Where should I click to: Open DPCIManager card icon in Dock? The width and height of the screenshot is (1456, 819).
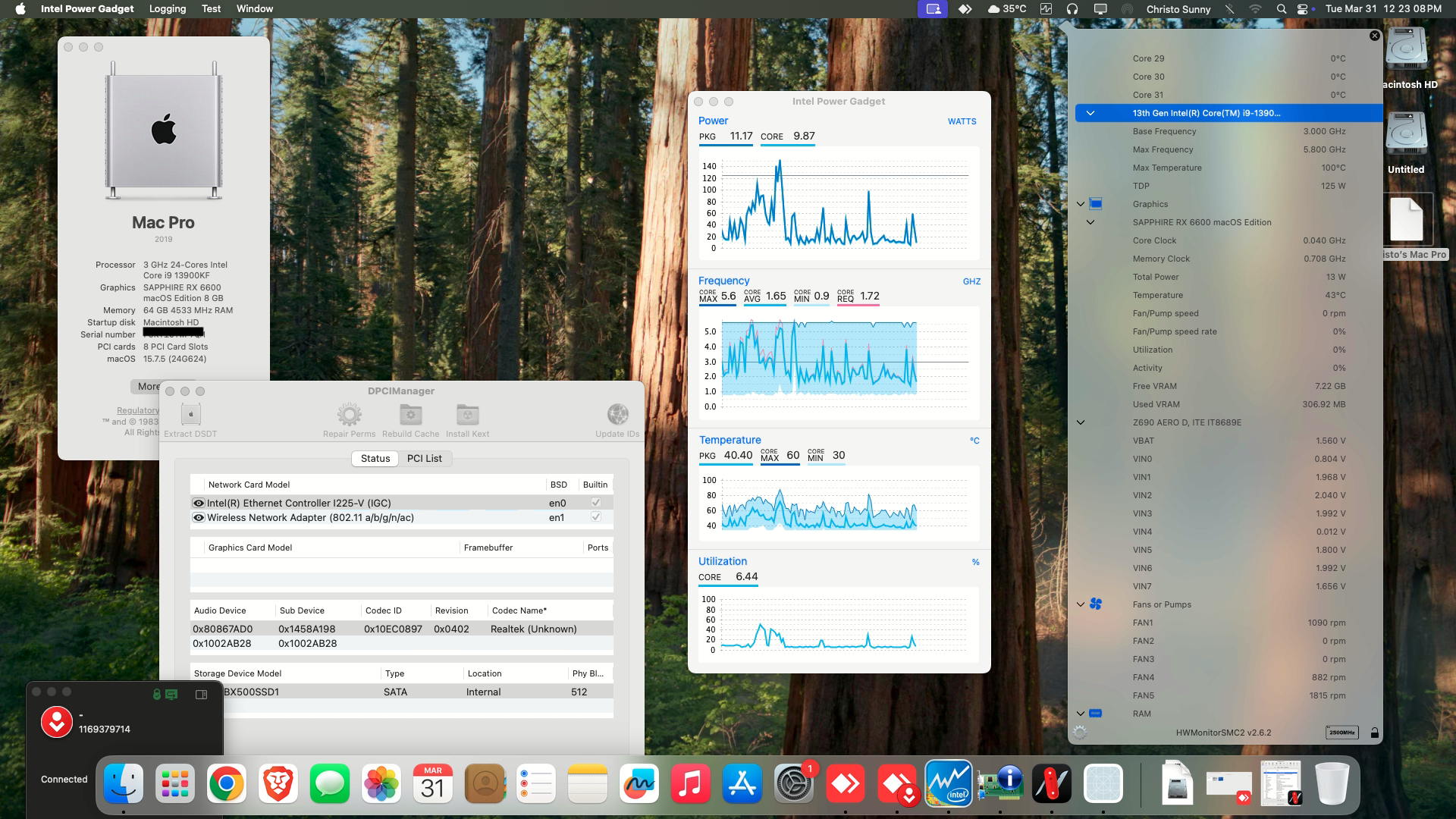tap(1000, 783)
